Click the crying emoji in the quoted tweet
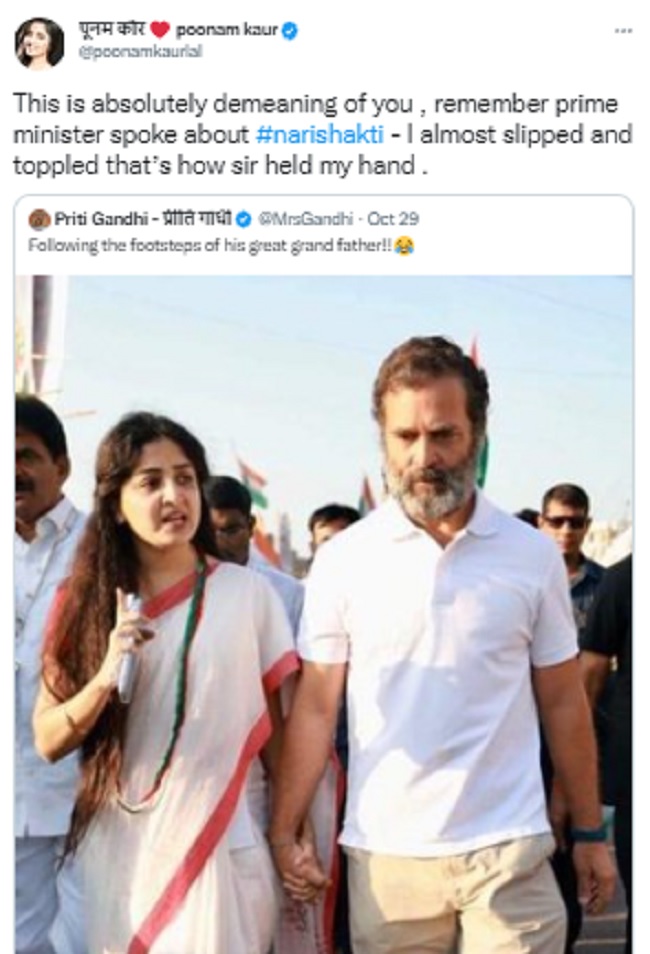Image resolution: width=650 pixels, height=954 pixels. (404, 245)
